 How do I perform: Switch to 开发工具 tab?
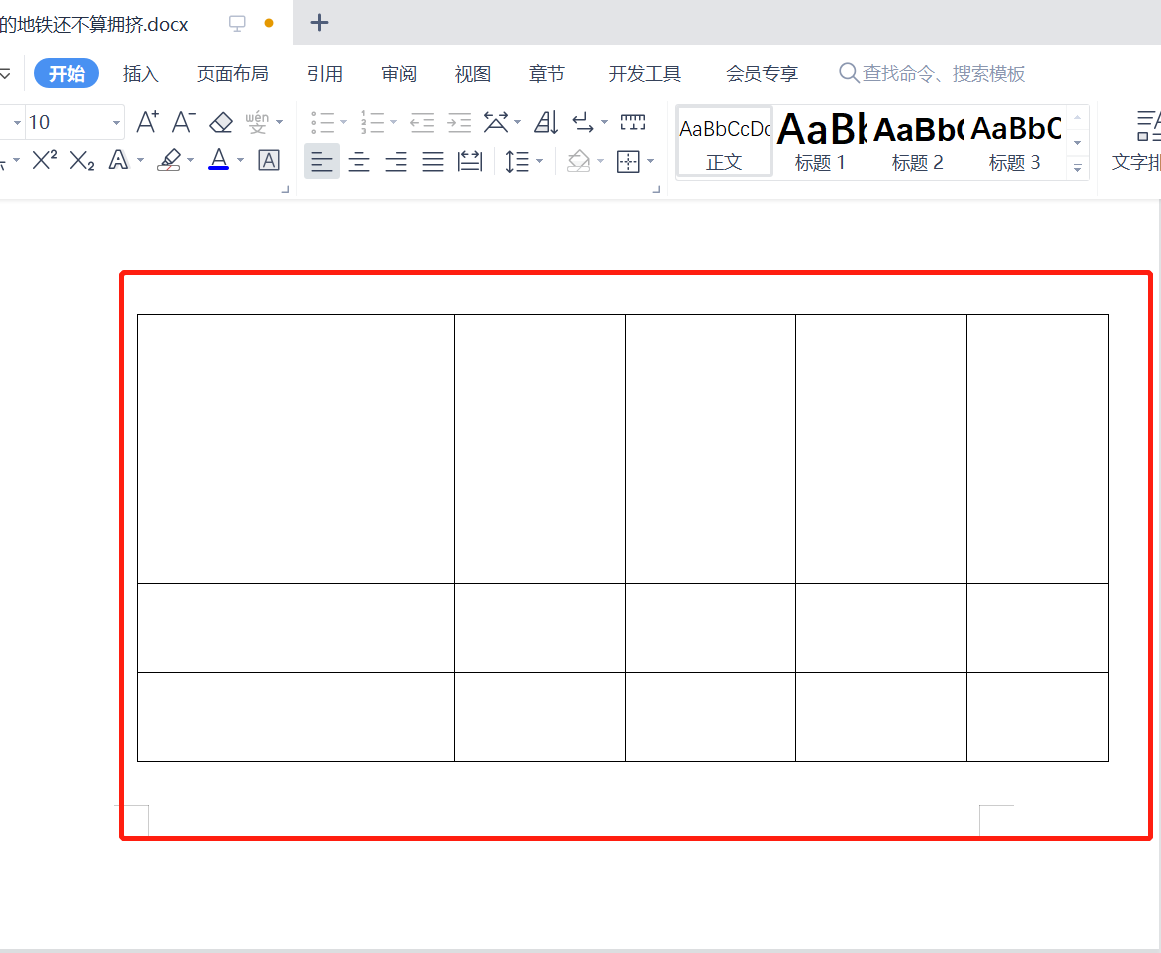644,73
